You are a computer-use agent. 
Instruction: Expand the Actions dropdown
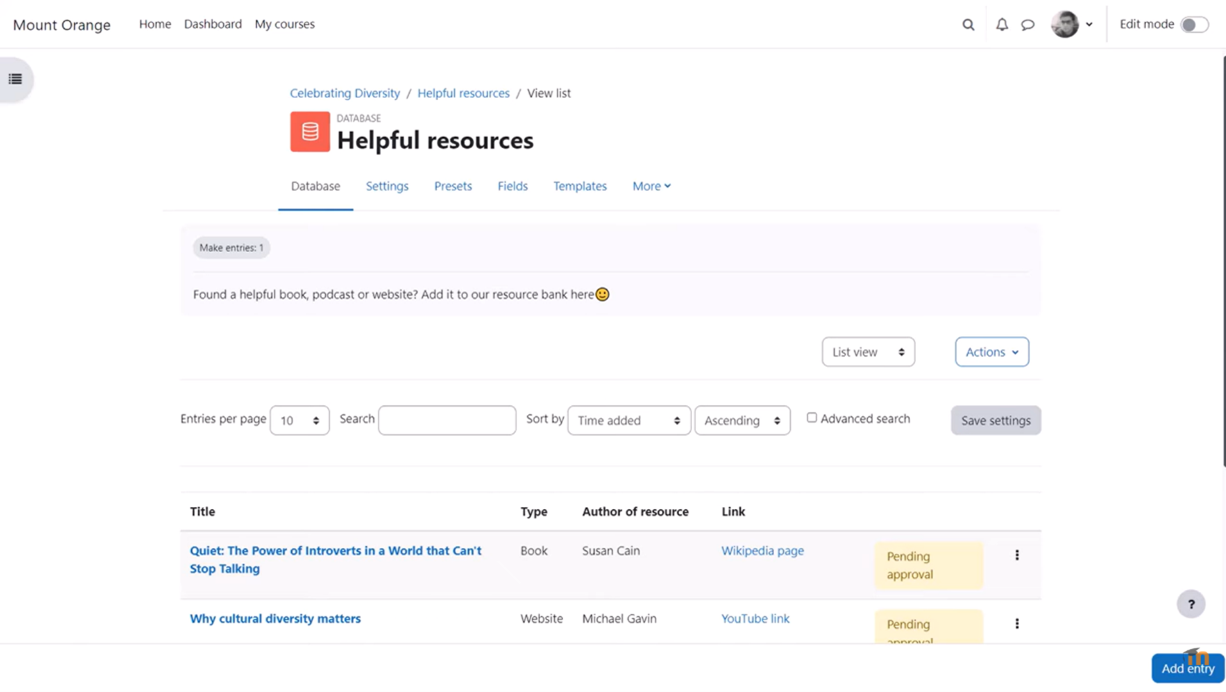[991, 352]
